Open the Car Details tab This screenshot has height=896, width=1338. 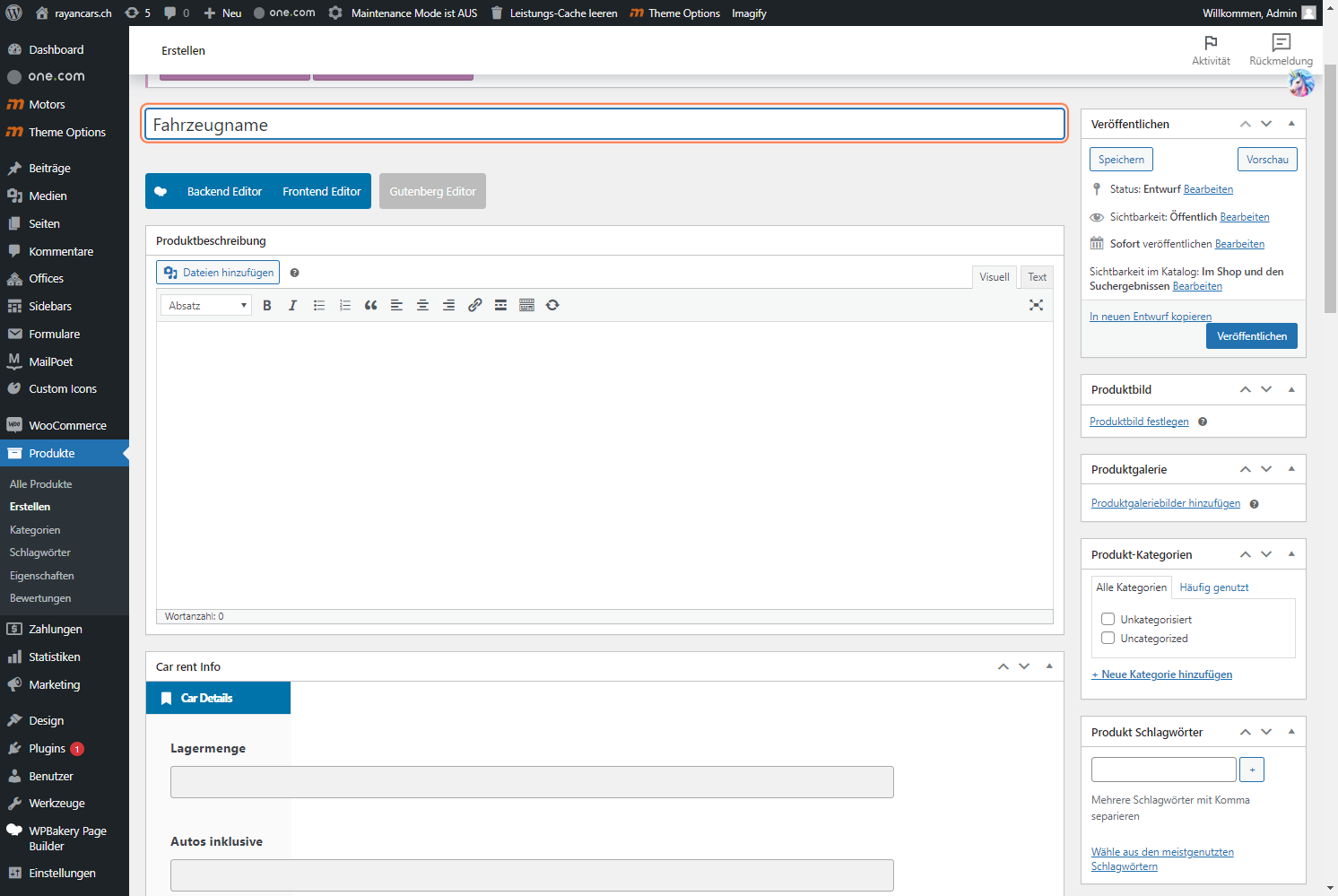pyautogui.click(x=218, y=698)
